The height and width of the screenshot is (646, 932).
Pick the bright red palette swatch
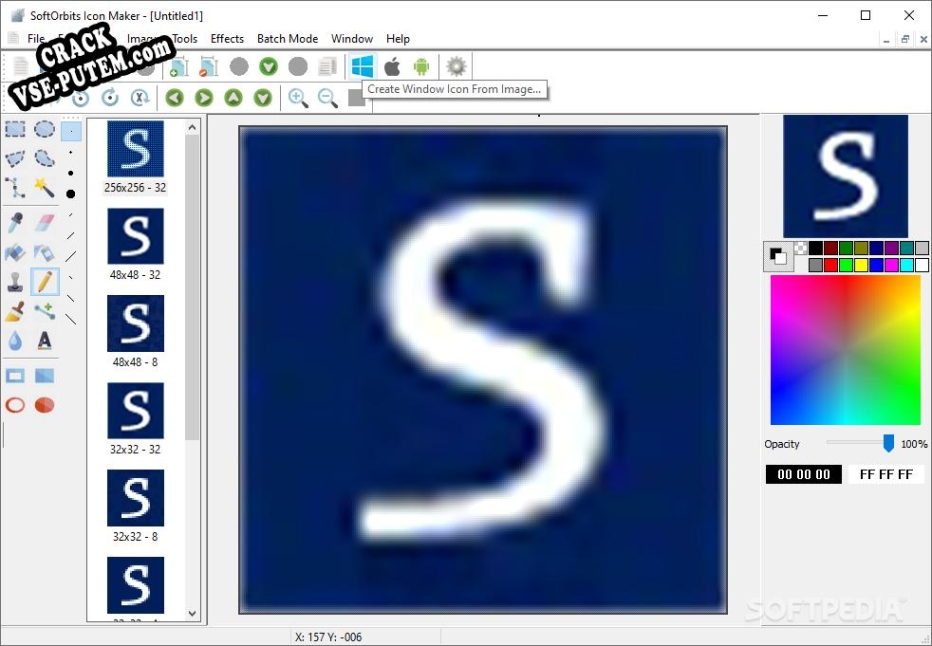[x=831, y=264]
